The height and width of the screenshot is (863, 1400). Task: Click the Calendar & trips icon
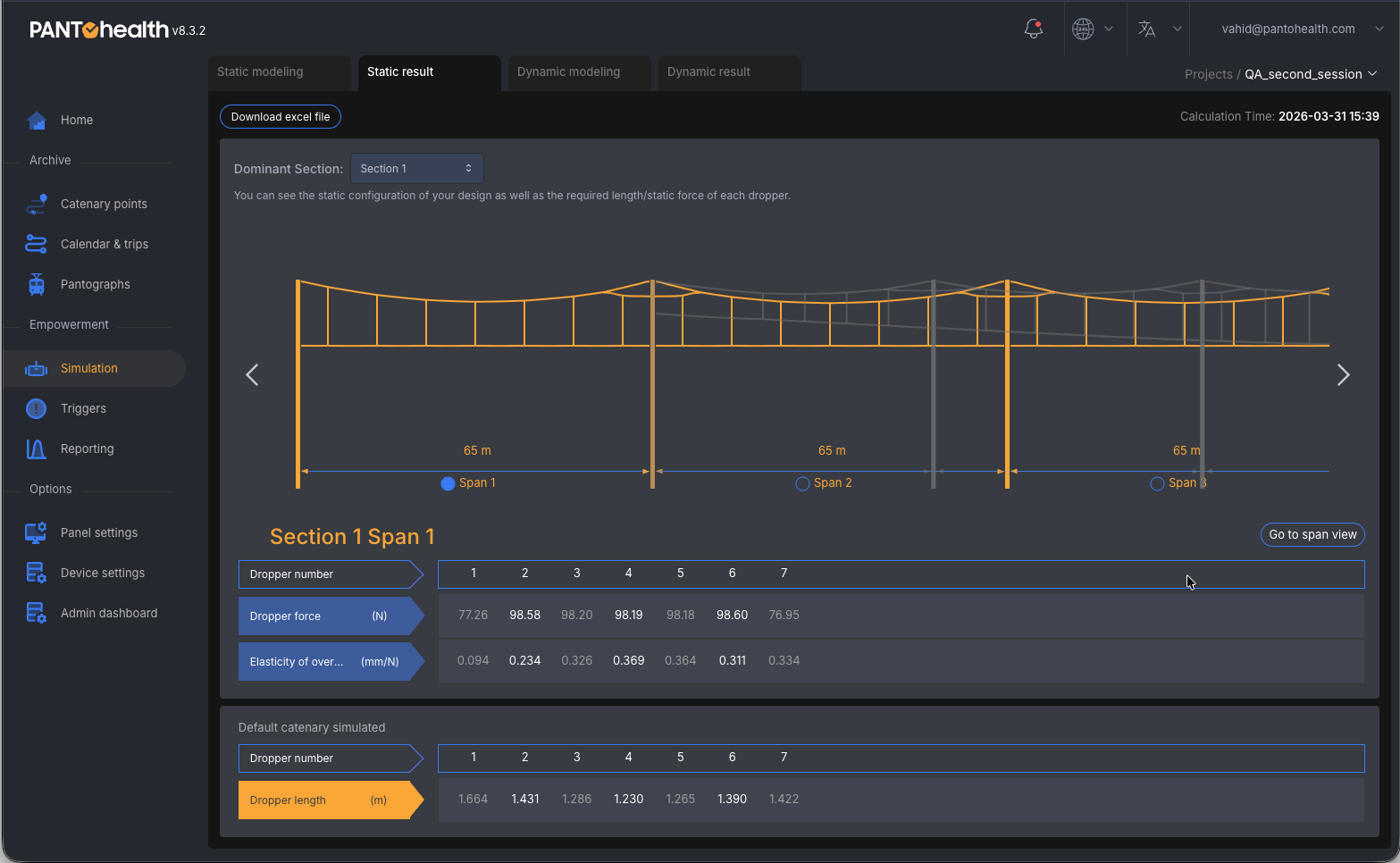coord(37,244)
